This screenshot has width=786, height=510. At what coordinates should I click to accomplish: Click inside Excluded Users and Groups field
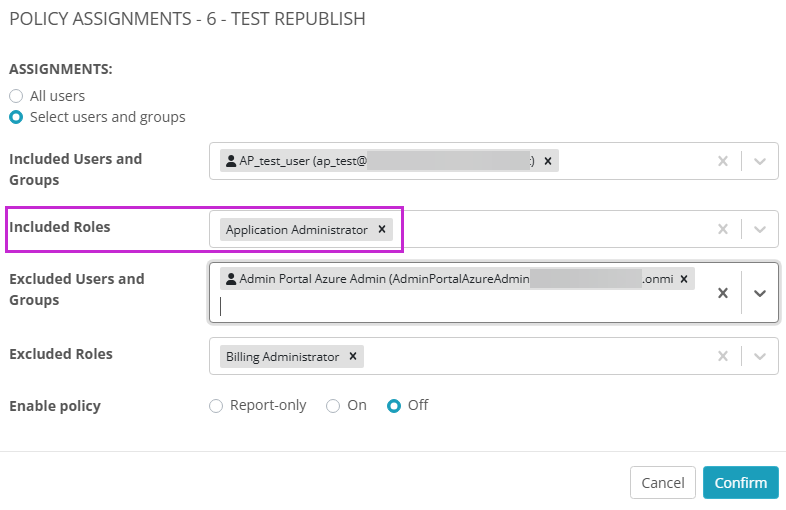click(450, 307)
